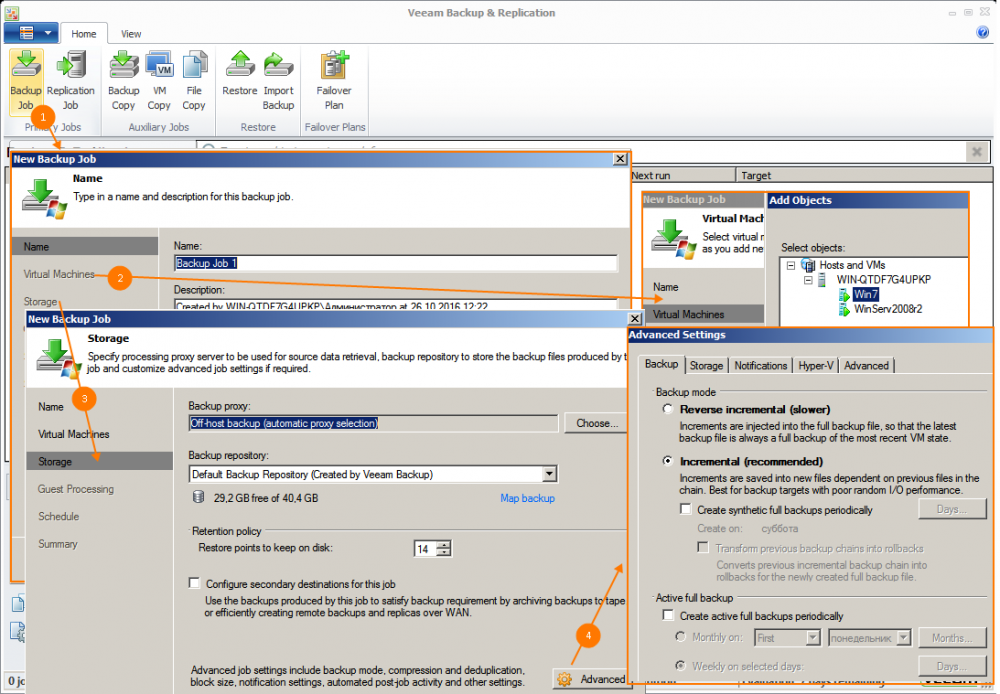The height and width of the screenshot is (694, 1000).
Task: Check Configure secondary destinations for this job
Action: coord(195,583)
